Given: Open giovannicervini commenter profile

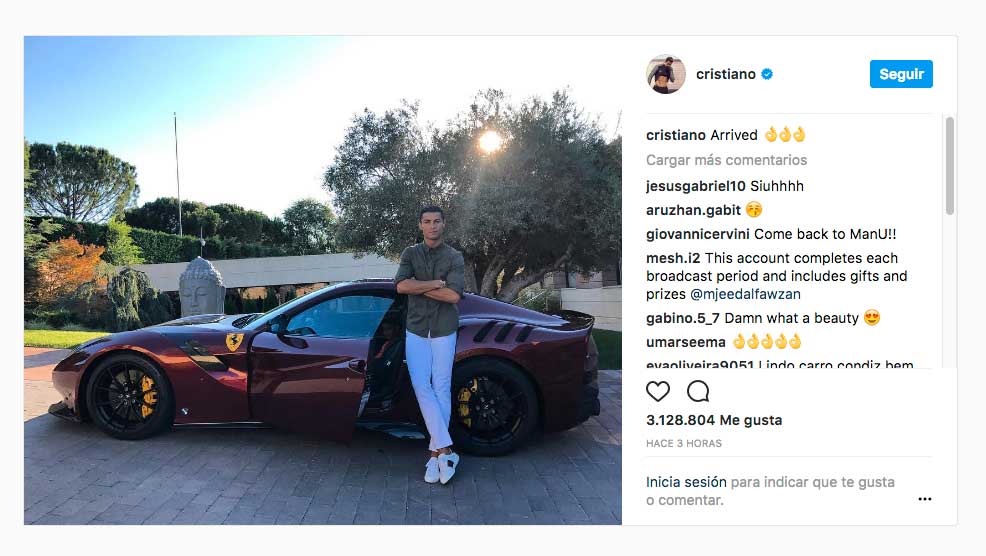Looking at the screenshot, I should click(x=697, y=234).
